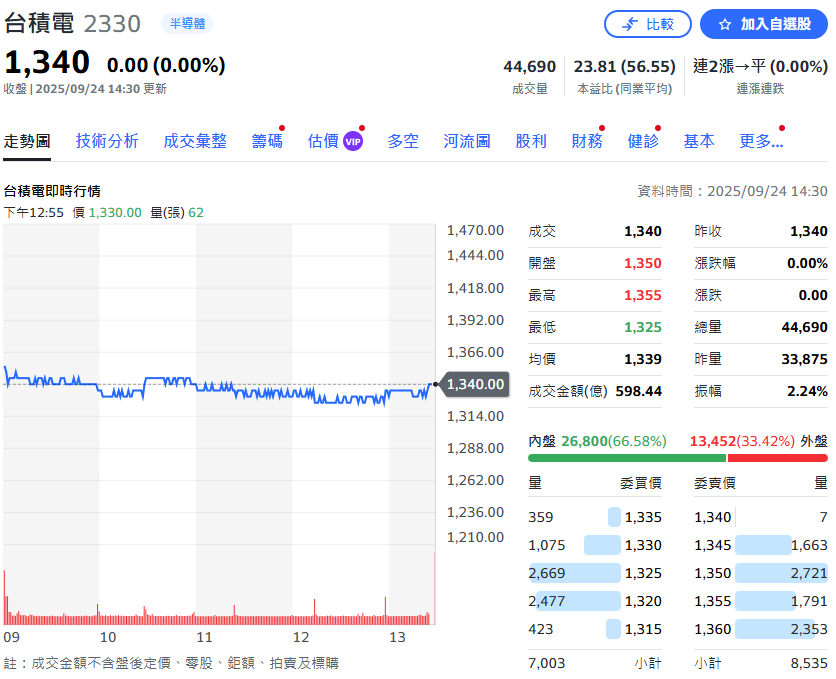The image size is (836, 679).
Task: Click the 資料時間 timestamp text
Action: [x=733, y=191]
